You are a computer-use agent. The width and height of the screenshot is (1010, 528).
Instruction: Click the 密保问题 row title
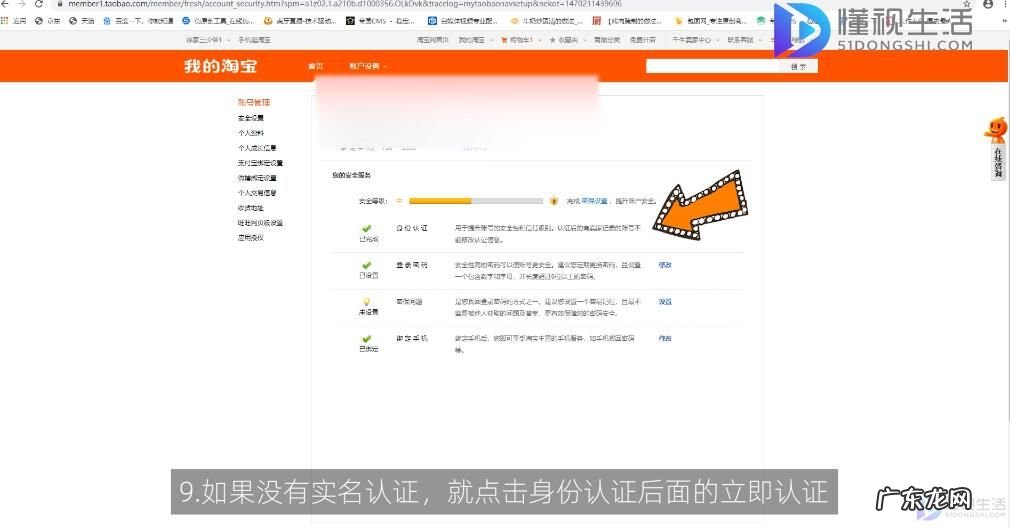[x=410, y=301]
